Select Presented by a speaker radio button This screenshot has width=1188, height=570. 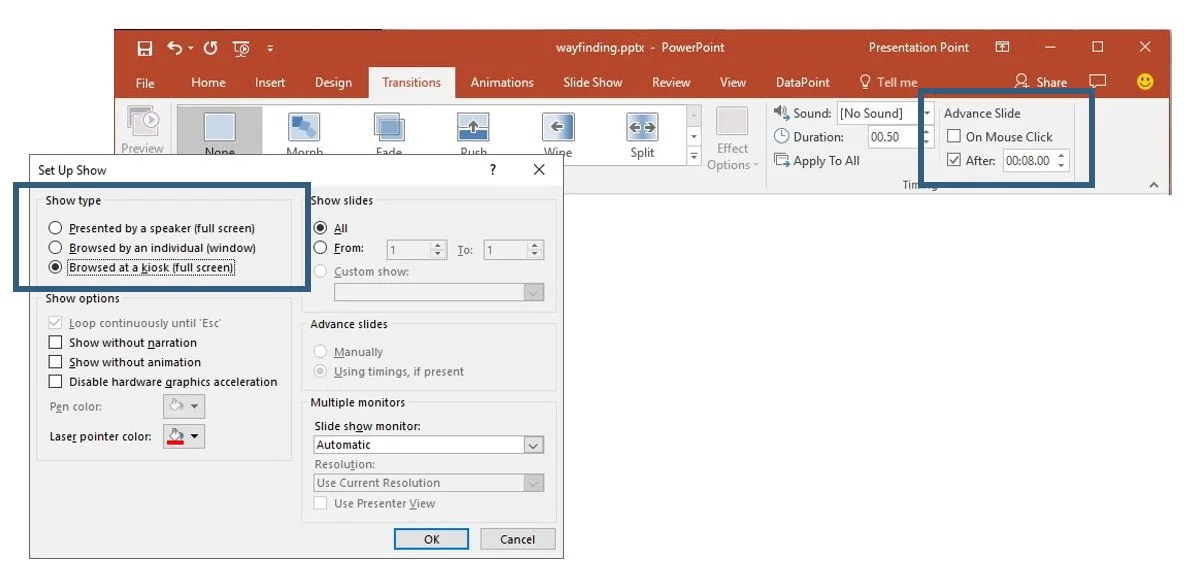coord(55,227)
